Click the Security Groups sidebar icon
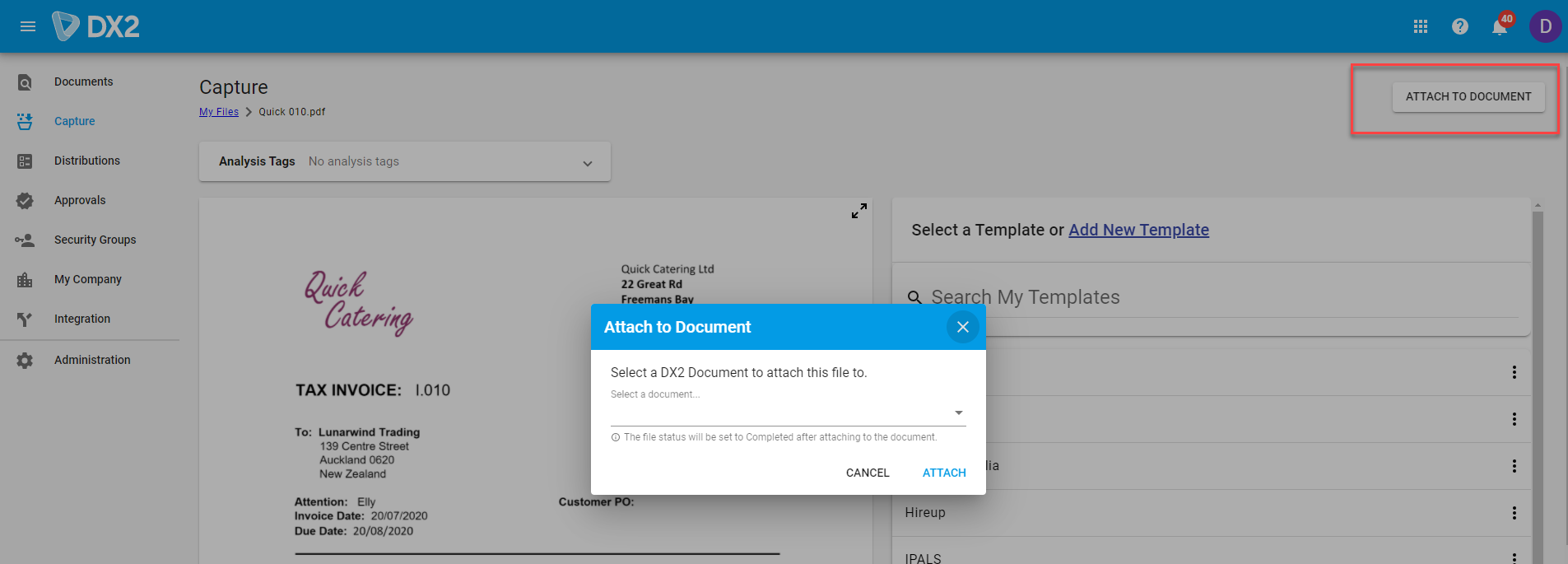 pyautogui.click(x=25, y=240)
